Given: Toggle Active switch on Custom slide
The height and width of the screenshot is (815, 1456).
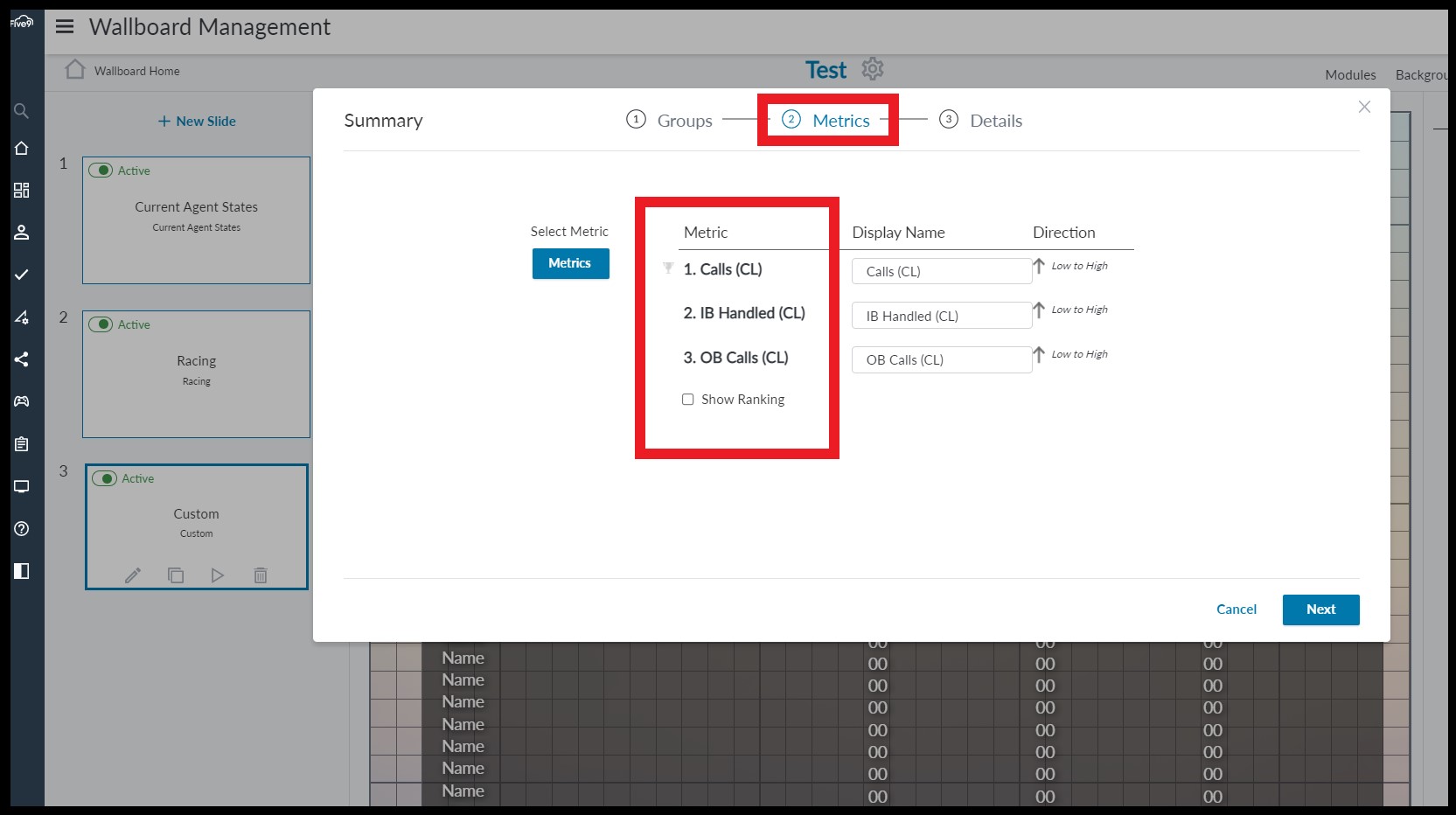Looking at the screenshot, I should (x=104, y=478).
